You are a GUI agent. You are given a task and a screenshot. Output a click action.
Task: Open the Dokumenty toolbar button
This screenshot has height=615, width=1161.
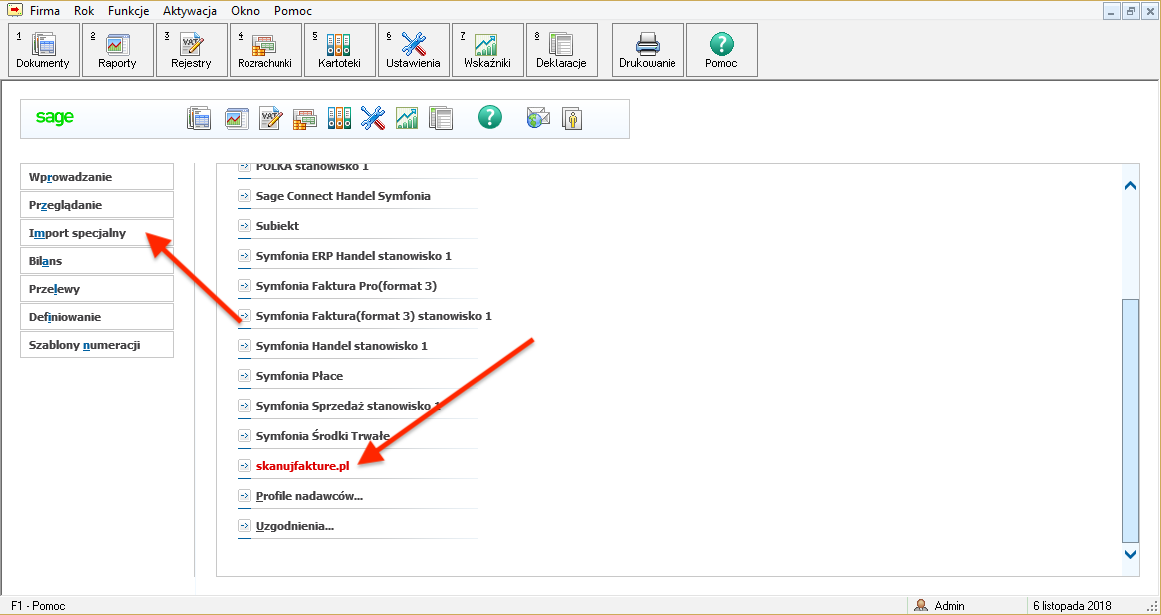pyautogui.click(x=43, y=50)
